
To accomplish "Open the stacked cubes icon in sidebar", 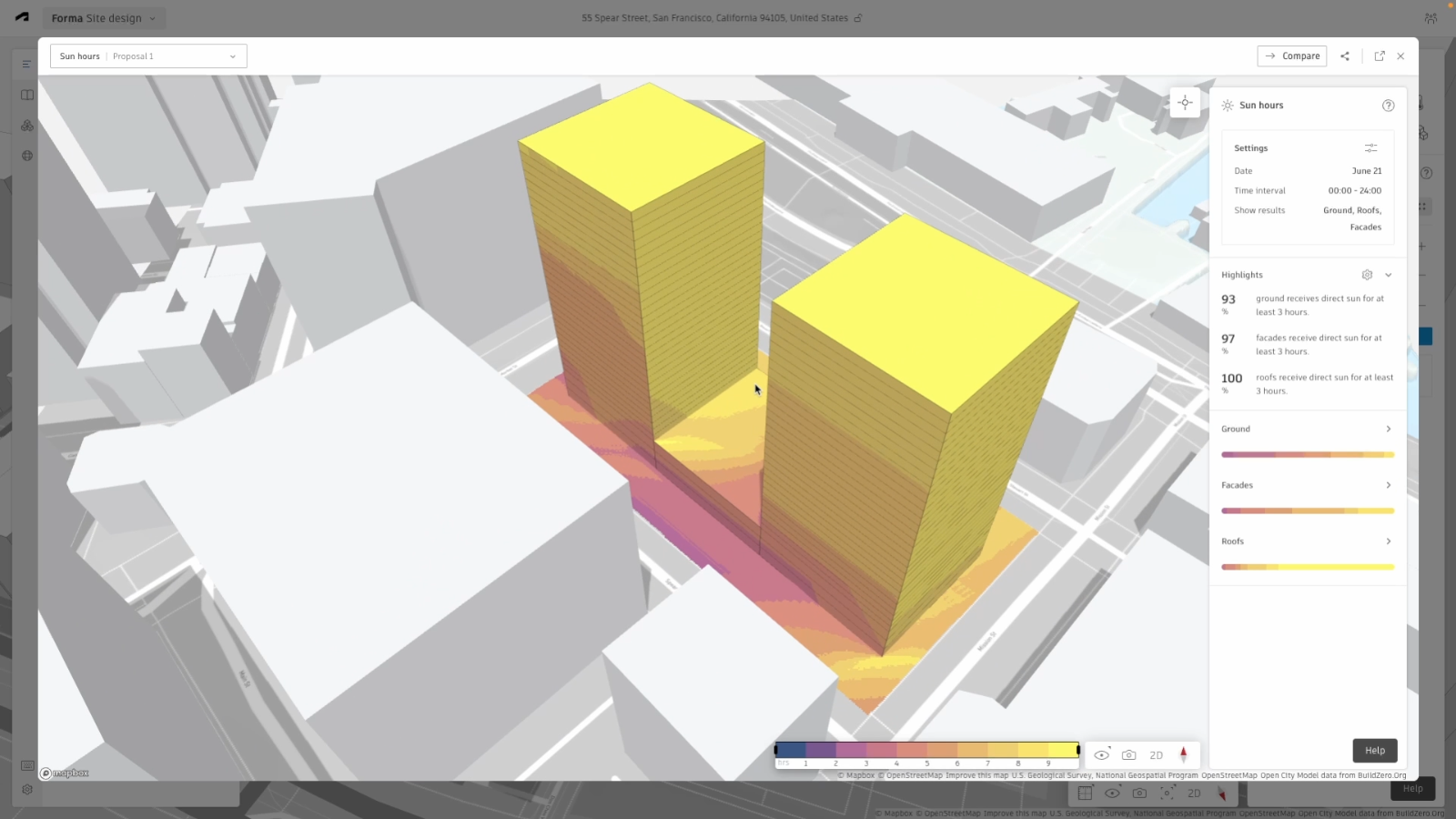I will [x=27, y=126].
